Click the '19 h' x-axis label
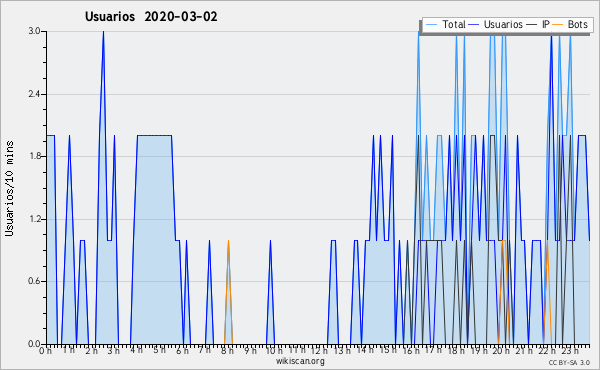This screenshot has height=370, width=600. click(478, 350)
